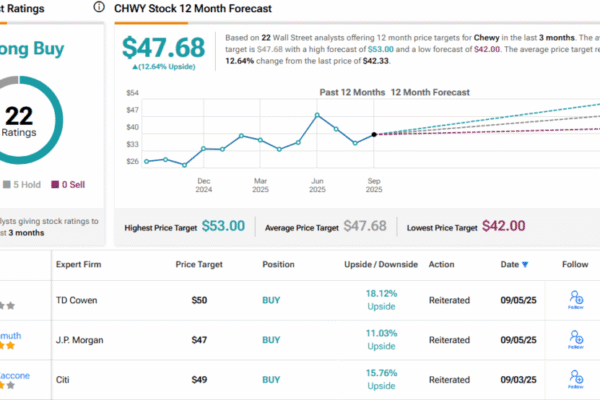Click the 0 Sell legend entry
Screen dimensions: 600x400
[x=68, y=184]
